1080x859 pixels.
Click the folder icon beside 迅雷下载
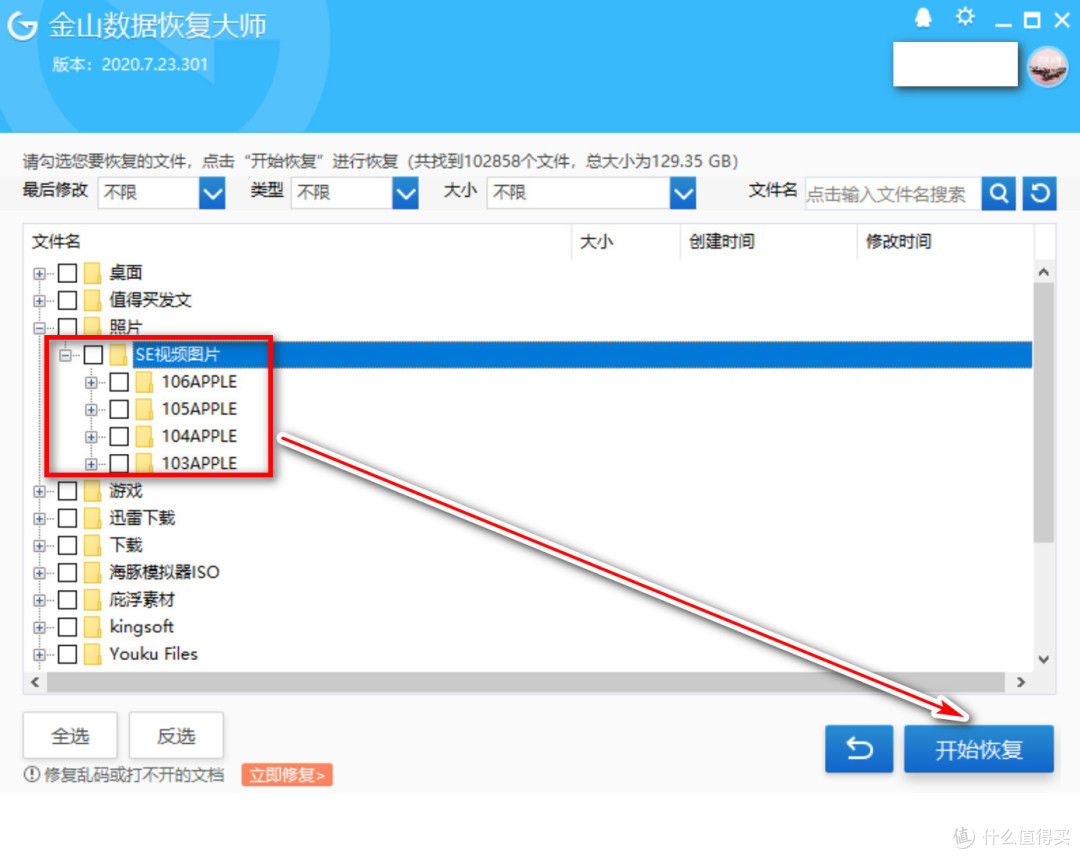pyautogui.click(x=90, y=518)
